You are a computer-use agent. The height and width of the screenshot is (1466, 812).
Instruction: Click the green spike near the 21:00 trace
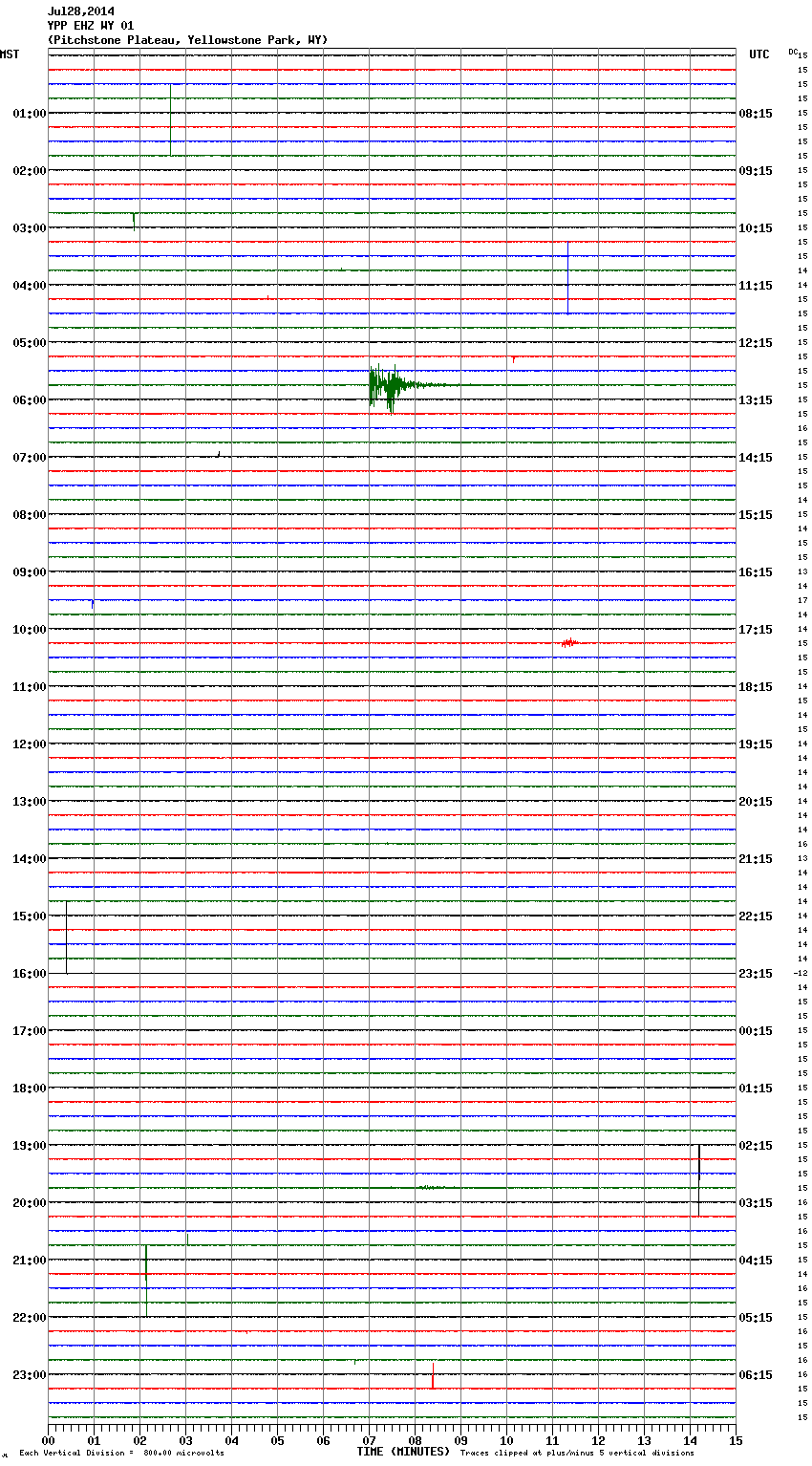point(145,1263)
